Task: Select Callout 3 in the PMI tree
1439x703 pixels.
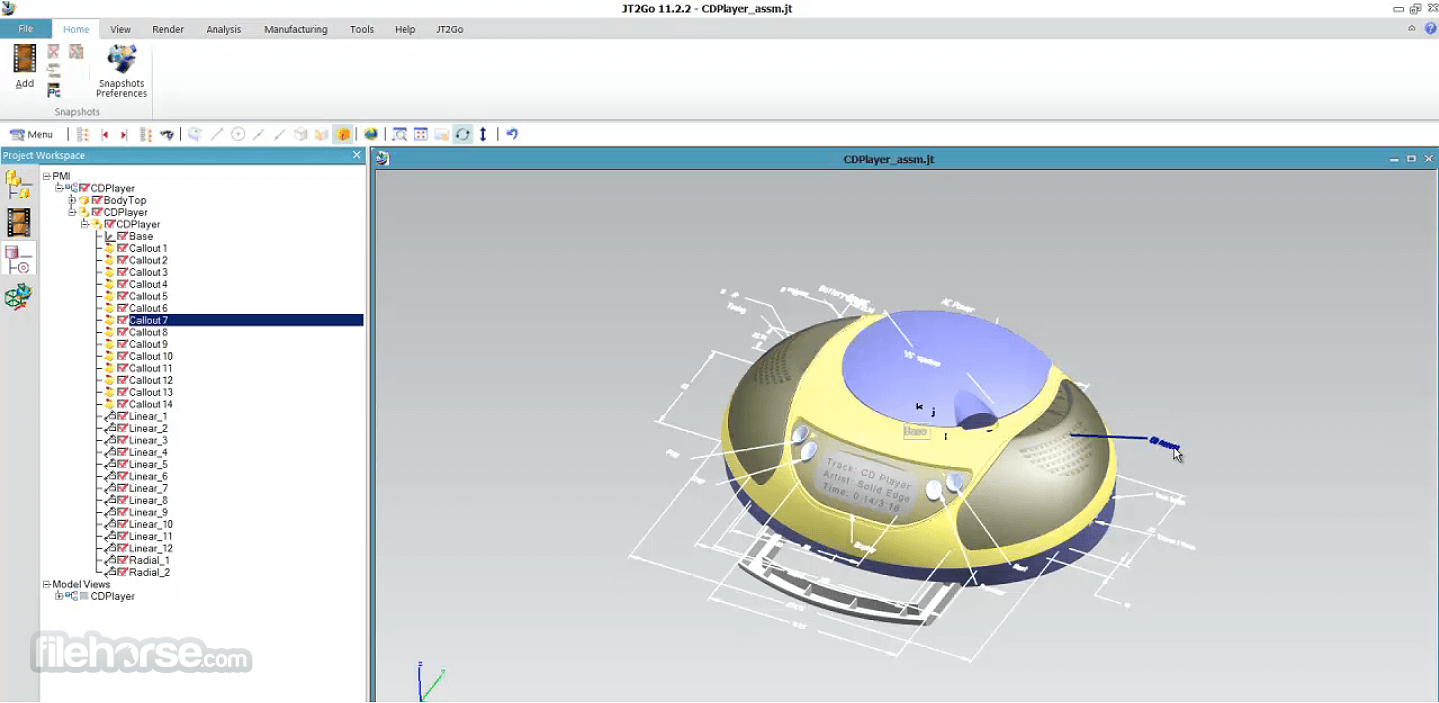Action: pos(148,273)
